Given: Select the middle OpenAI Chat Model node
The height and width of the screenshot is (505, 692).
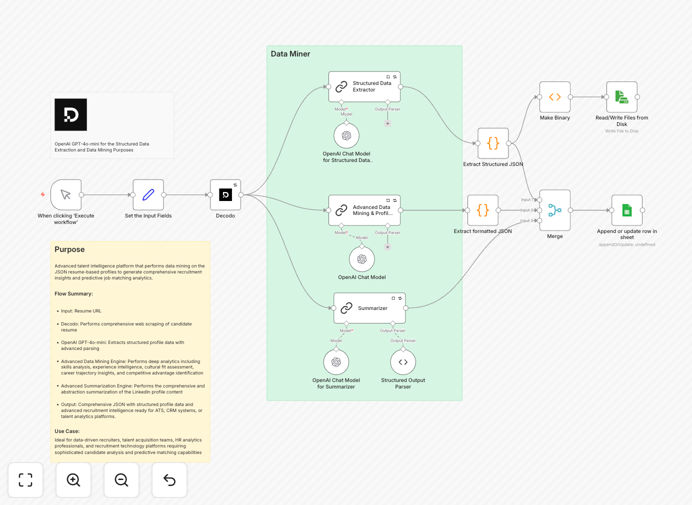Looking at the screenshot, I should click(x=362, y=259).
